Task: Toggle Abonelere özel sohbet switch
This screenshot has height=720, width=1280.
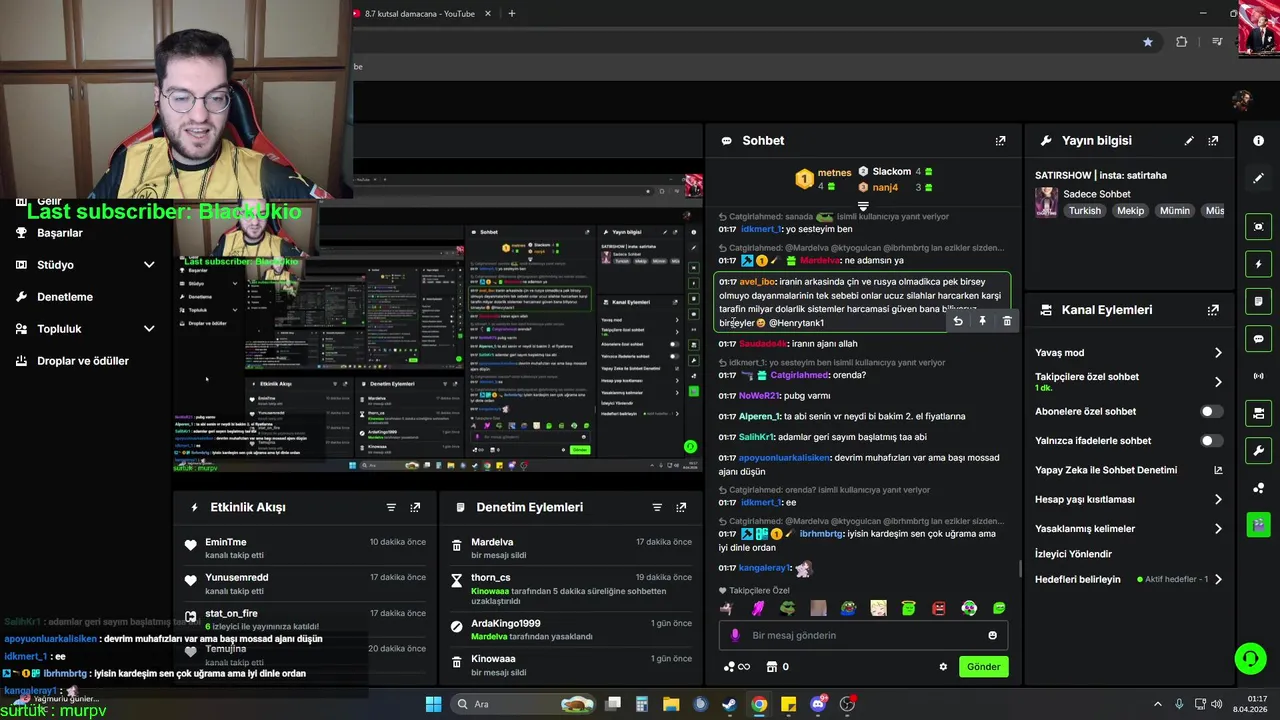Action: click(1211, 411)
